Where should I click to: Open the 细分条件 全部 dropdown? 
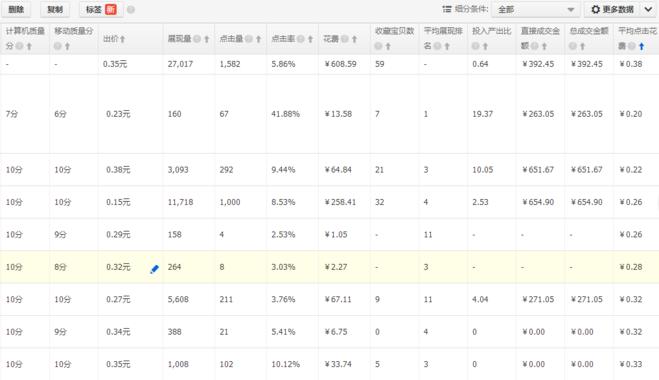pyautogui.click(x=535, y=9)
